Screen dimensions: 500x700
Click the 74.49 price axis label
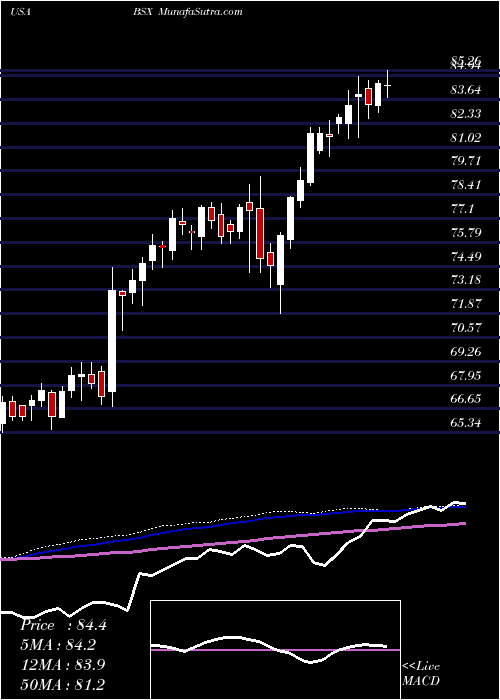pyautogui.click(x=466, y=257)
